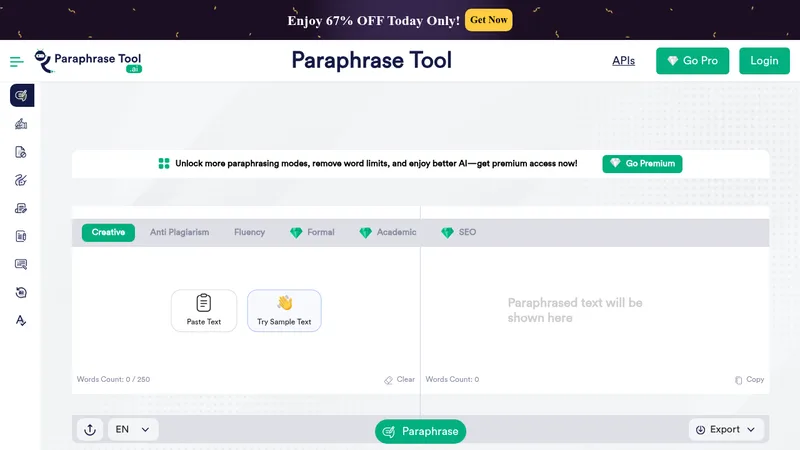This screenshot has height=450, width=800.
Task: Open the EN language dropdown
Action: tap(133, 430)
